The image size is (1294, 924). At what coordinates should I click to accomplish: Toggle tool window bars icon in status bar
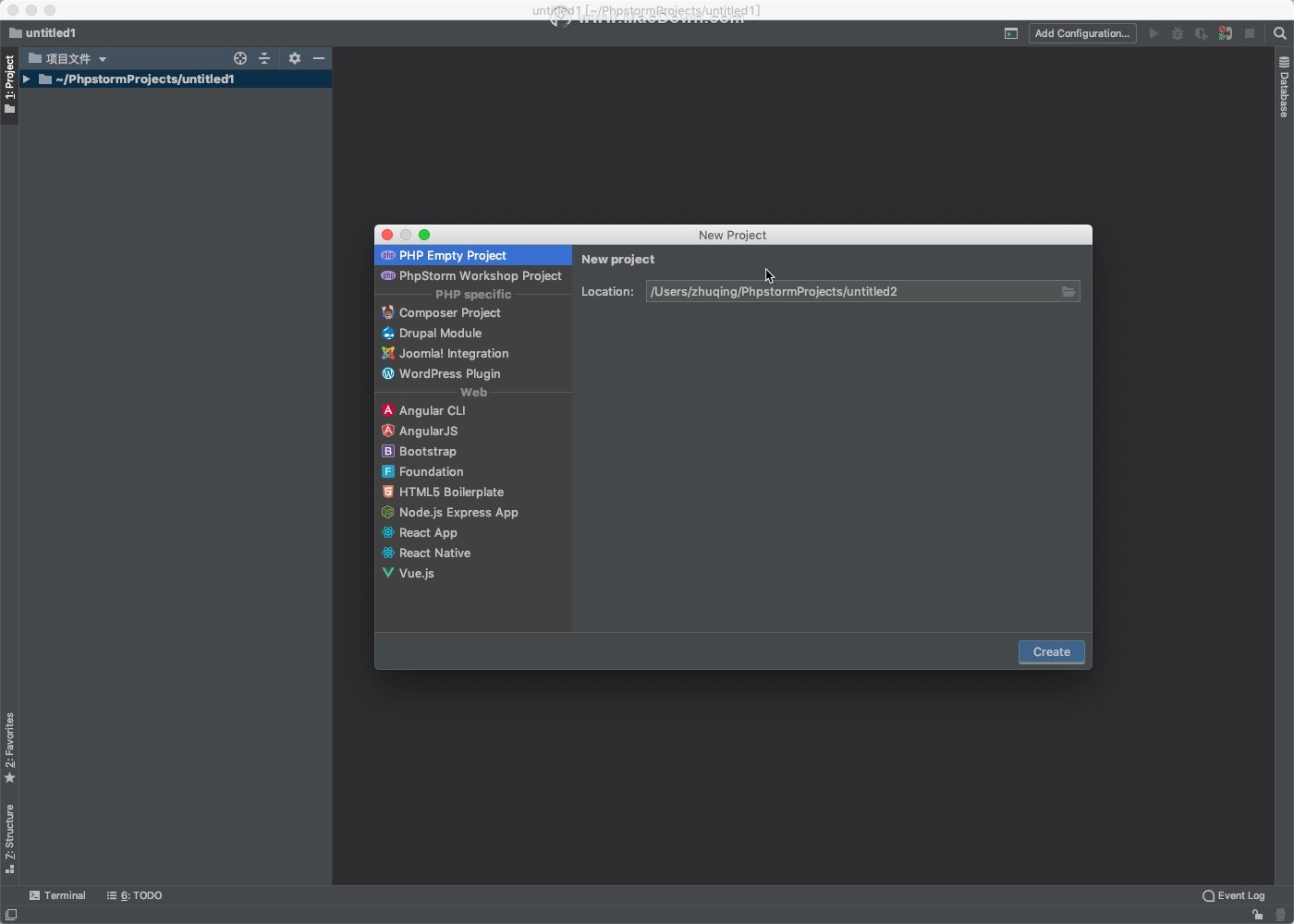pos(11,915)
